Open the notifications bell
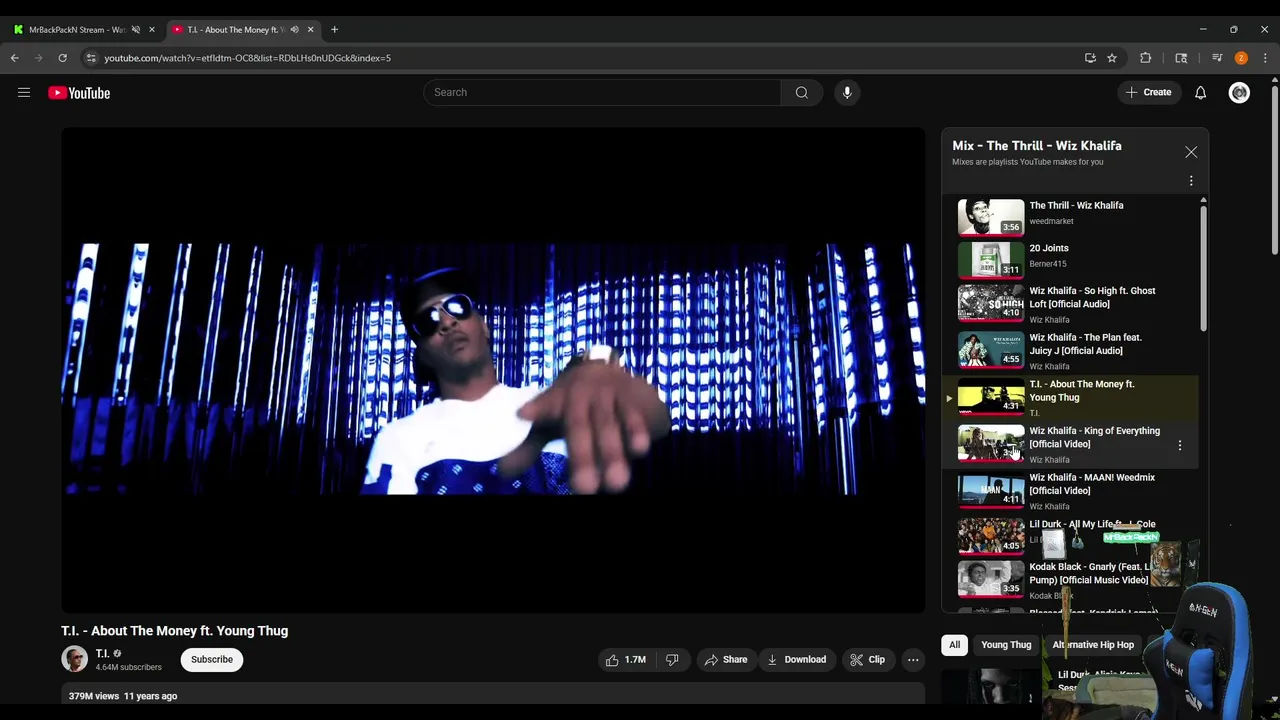Image resolution: width=1280 pixels, height=720 pixels. tap(1201, 92)
